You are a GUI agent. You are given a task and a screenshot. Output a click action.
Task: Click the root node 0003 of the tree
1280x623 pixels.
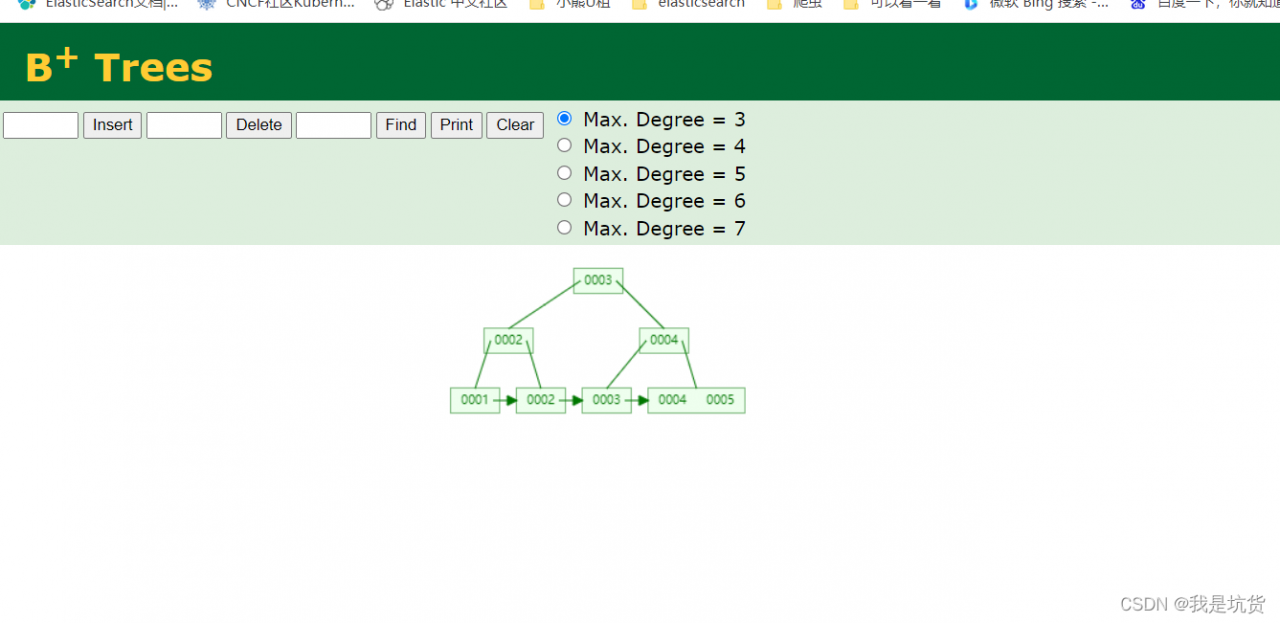coord(598,280)
